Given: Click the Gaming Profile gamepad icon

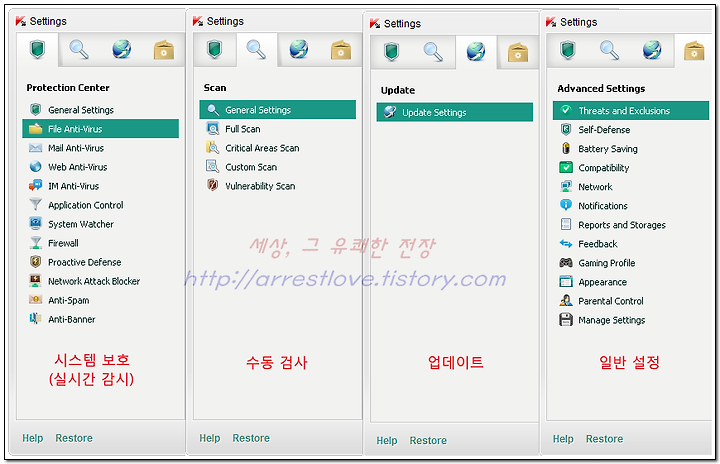Looking at the screenshot, I should (566, 262).
